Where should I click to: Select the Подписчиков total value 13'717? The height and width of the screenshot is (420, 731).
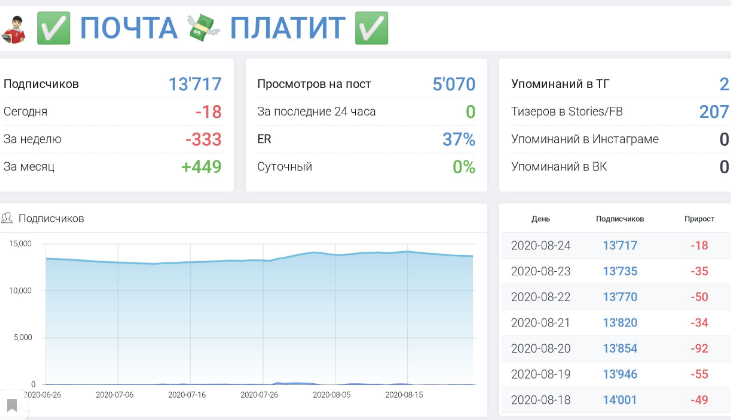coord(195,84)
